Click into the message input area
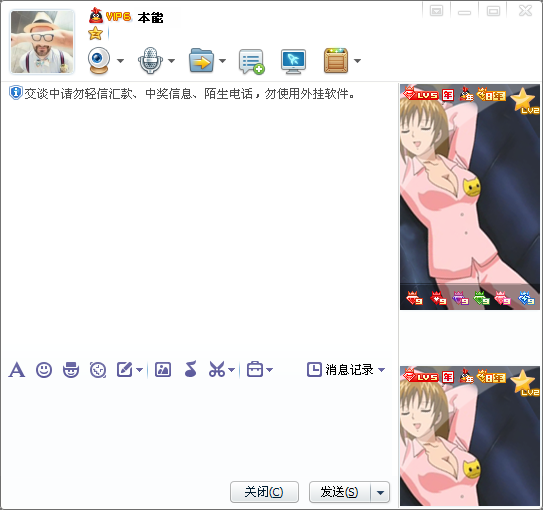This screenshot has width=543, height=510. click(x=199, y=429)
